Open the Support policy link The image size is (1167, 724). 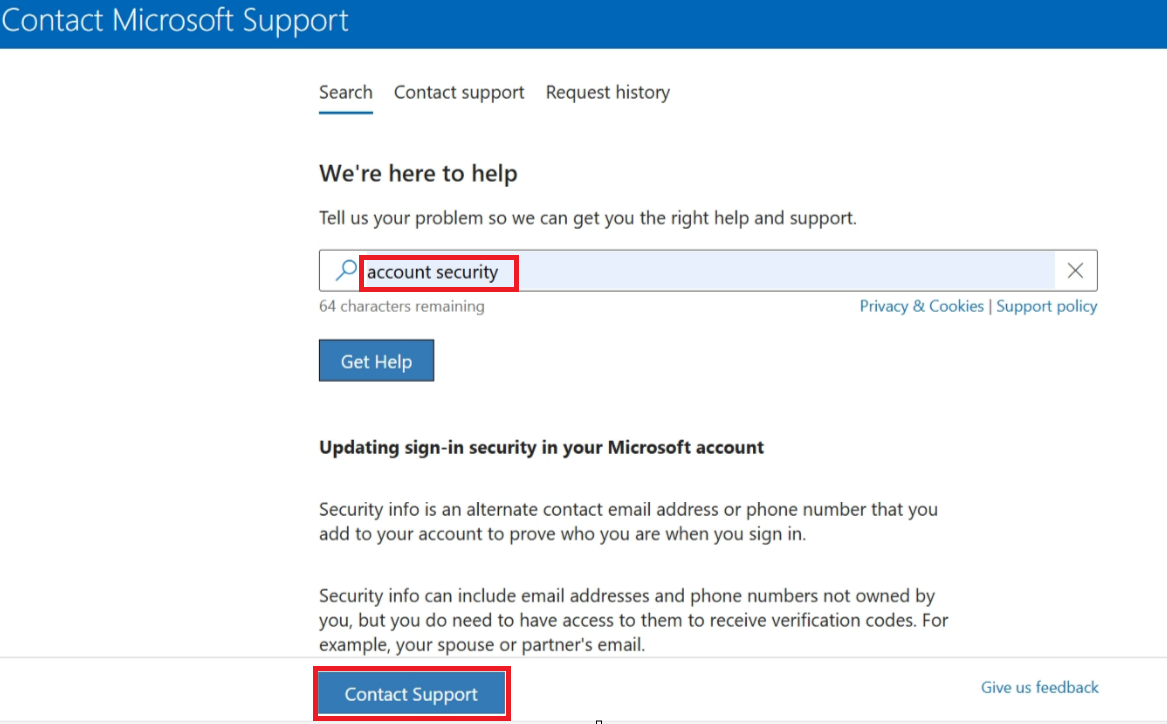pos(1046,306)
